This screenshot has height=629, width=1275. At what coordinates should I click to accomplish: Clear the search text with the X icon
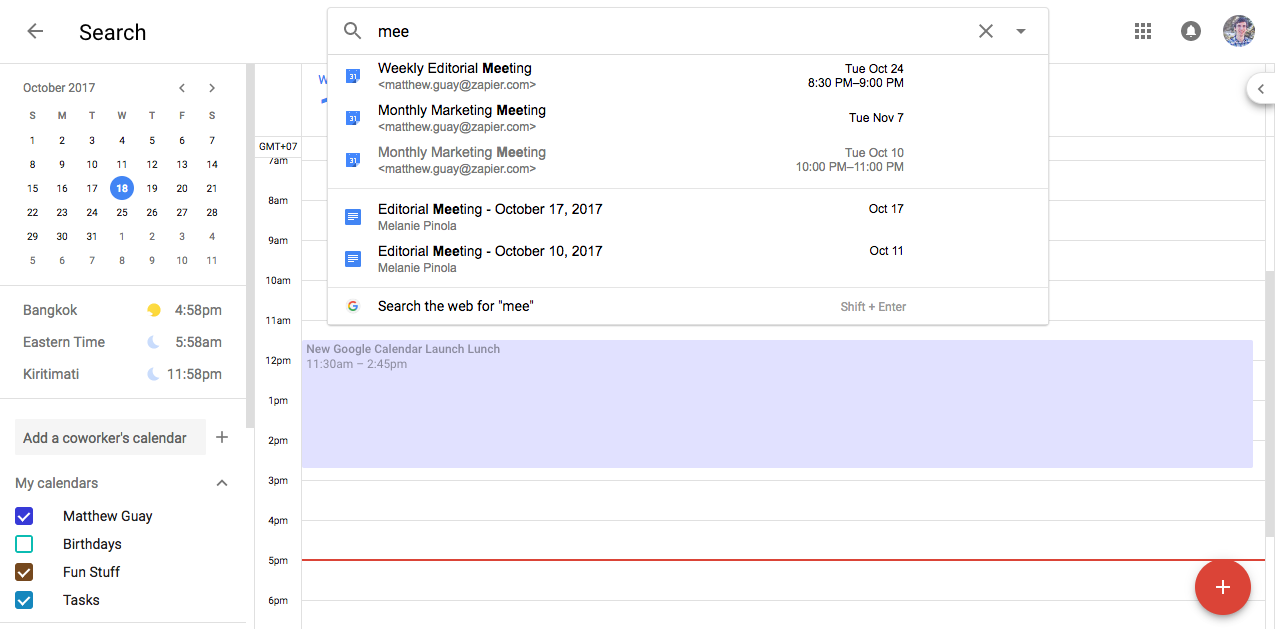(986, 31)
